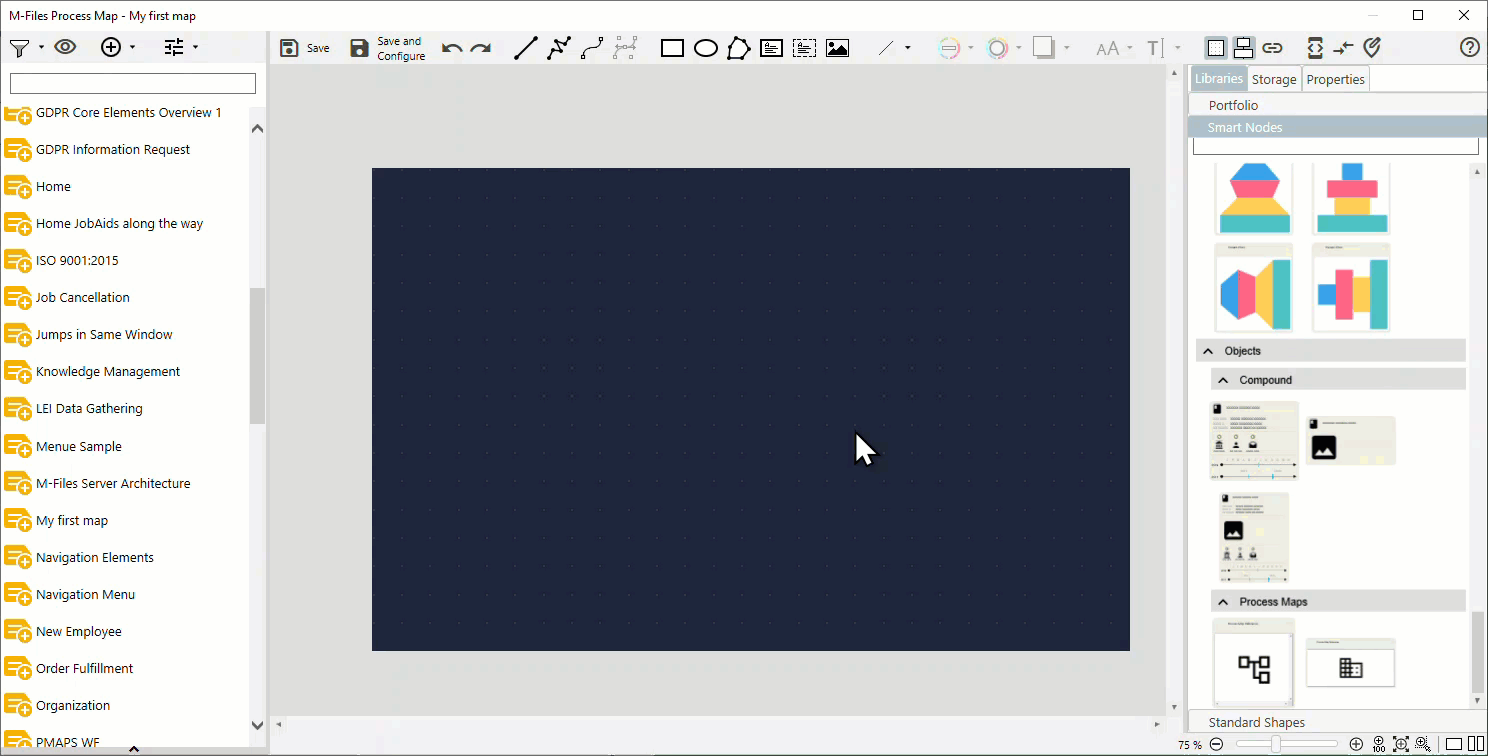Toggle the eye visibility icon
Viewport: 1488px width, 756px height.
tap(65, 47)
